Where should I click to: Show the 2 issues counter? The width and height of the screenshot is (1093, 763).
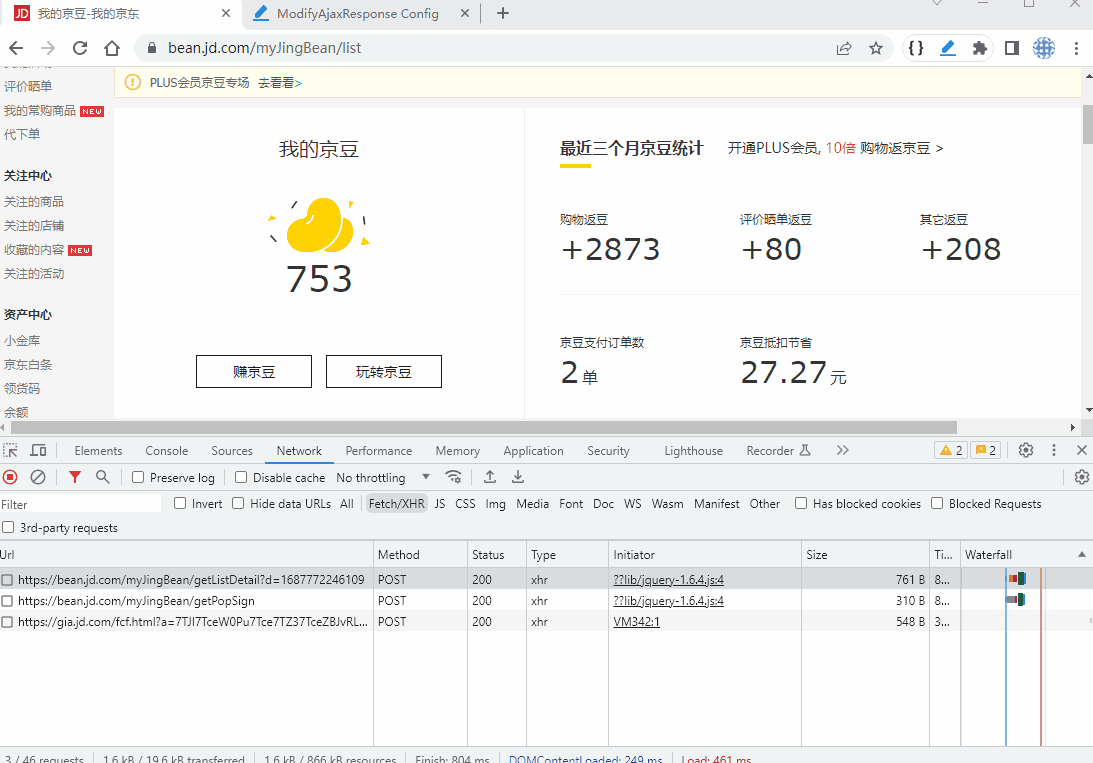click(986, 450)
